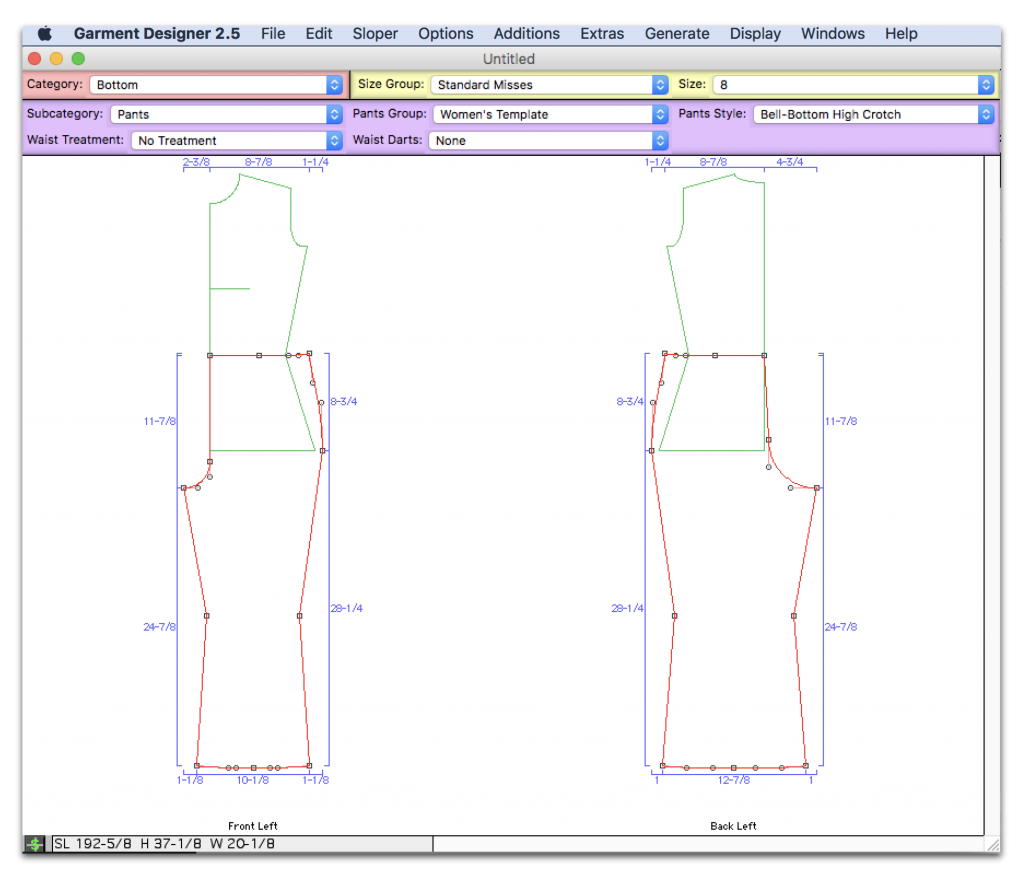Screen dimensions: 1024x879
Task: Open the Subcategory dropdown set to Pants
Action: point(227,114)
